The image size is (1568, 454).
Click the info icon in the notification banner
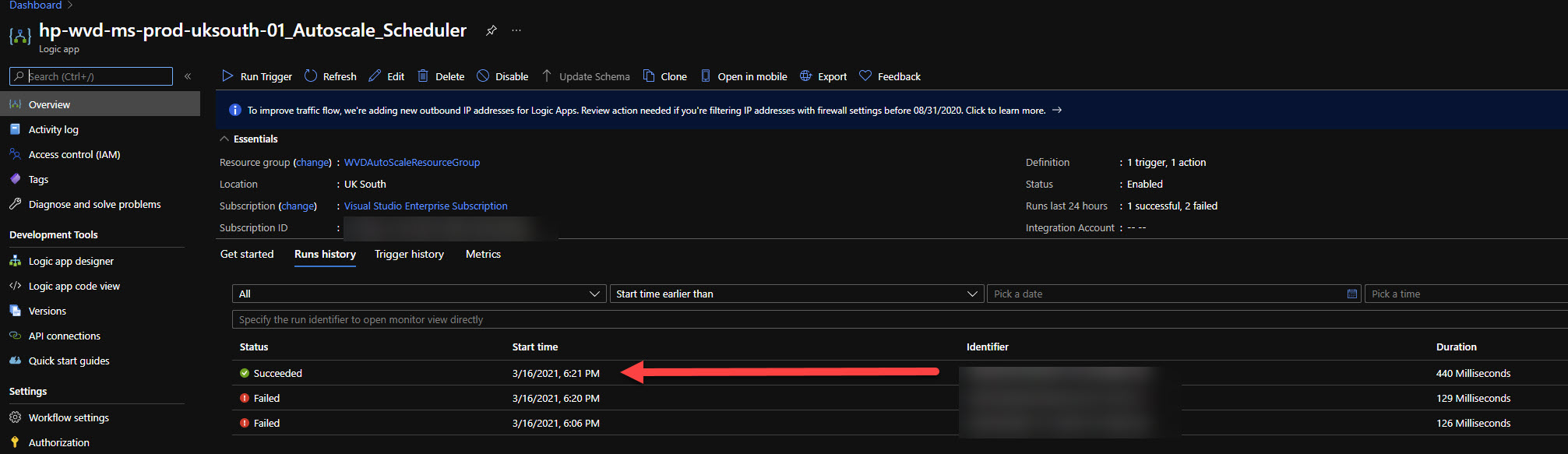[234, 110]
